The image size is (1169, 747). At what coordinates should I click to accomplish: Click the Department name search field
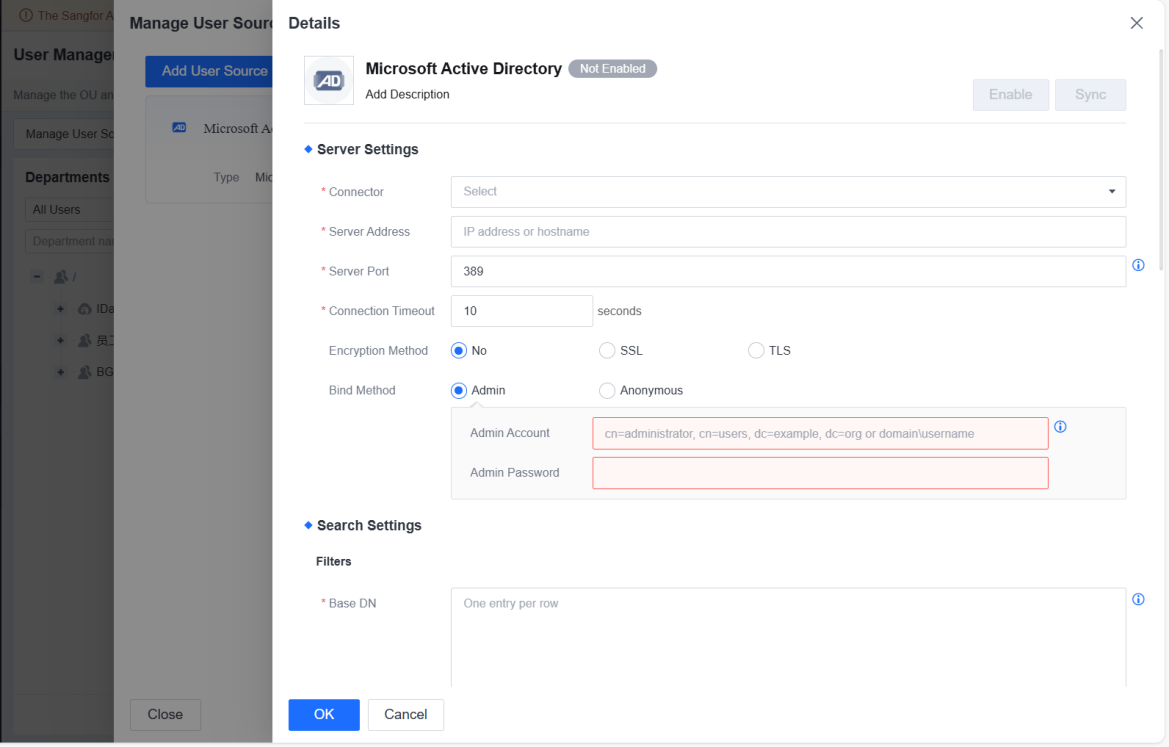pyautogui.click(x=69, y=241)
